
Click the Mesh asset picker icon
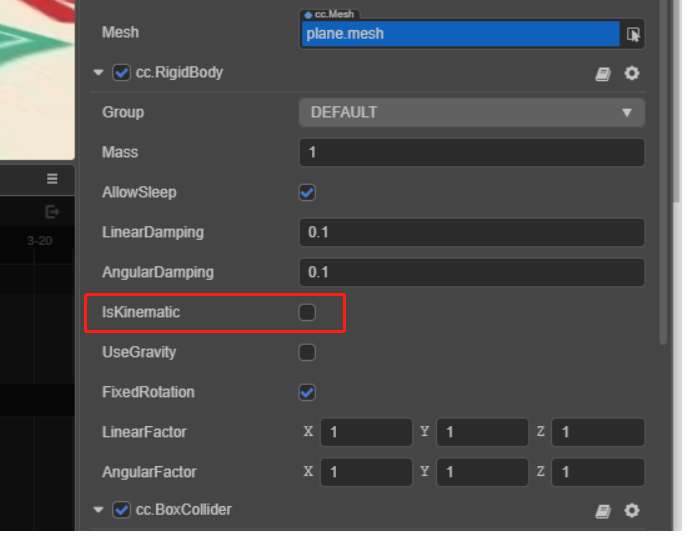click(633, 34)
